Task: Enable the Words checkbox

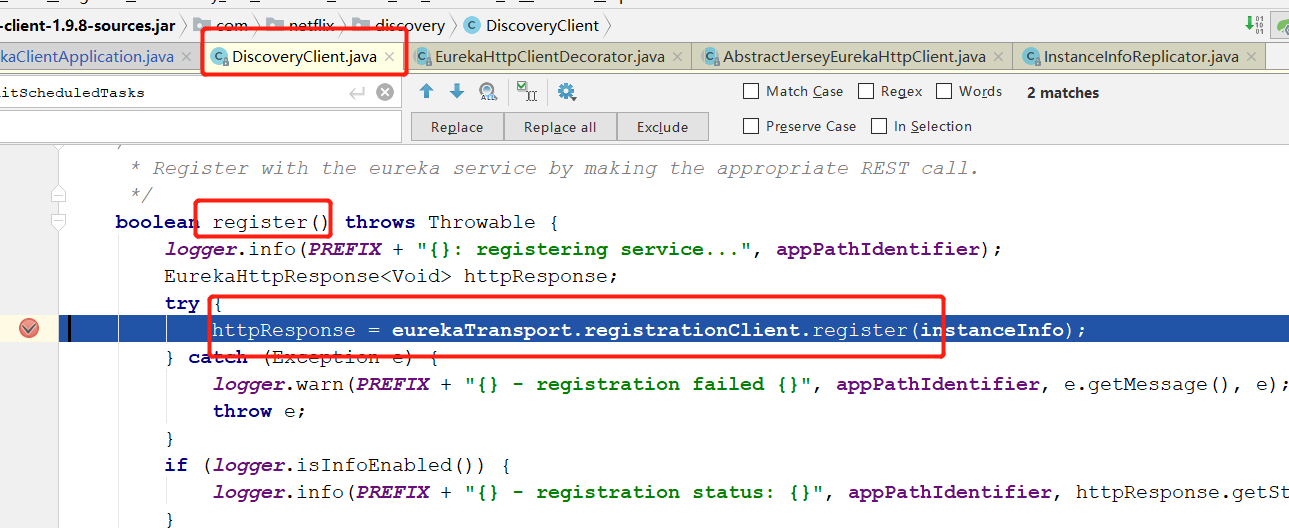Action: pos(944,91)
